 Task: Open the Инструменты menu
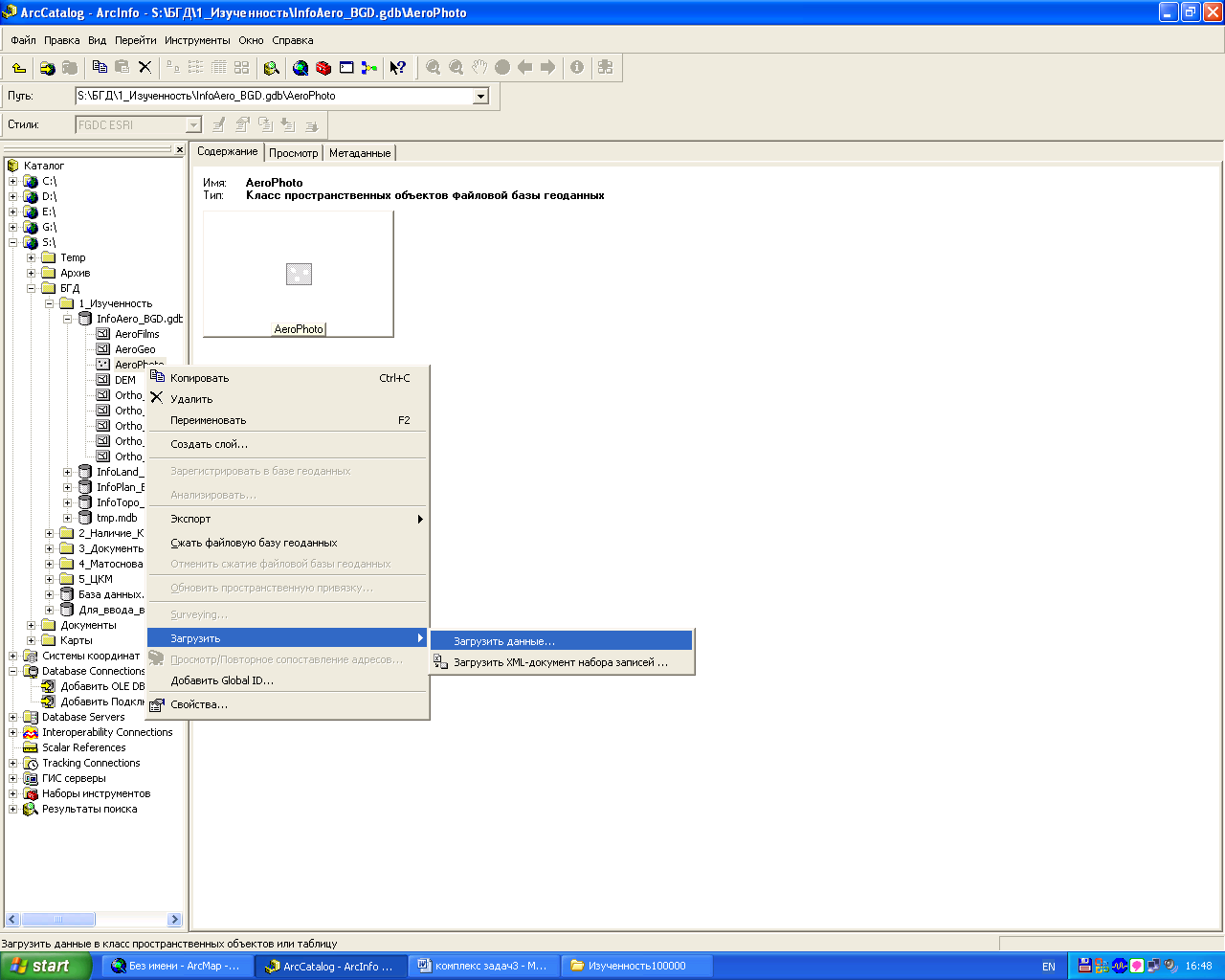pos(197,40)
